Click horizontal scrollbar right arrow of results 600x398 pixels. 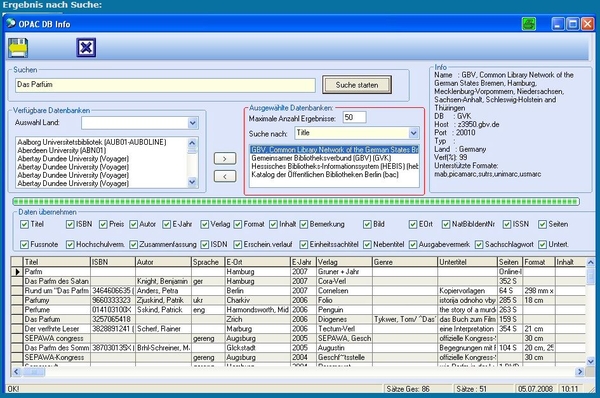580,371
